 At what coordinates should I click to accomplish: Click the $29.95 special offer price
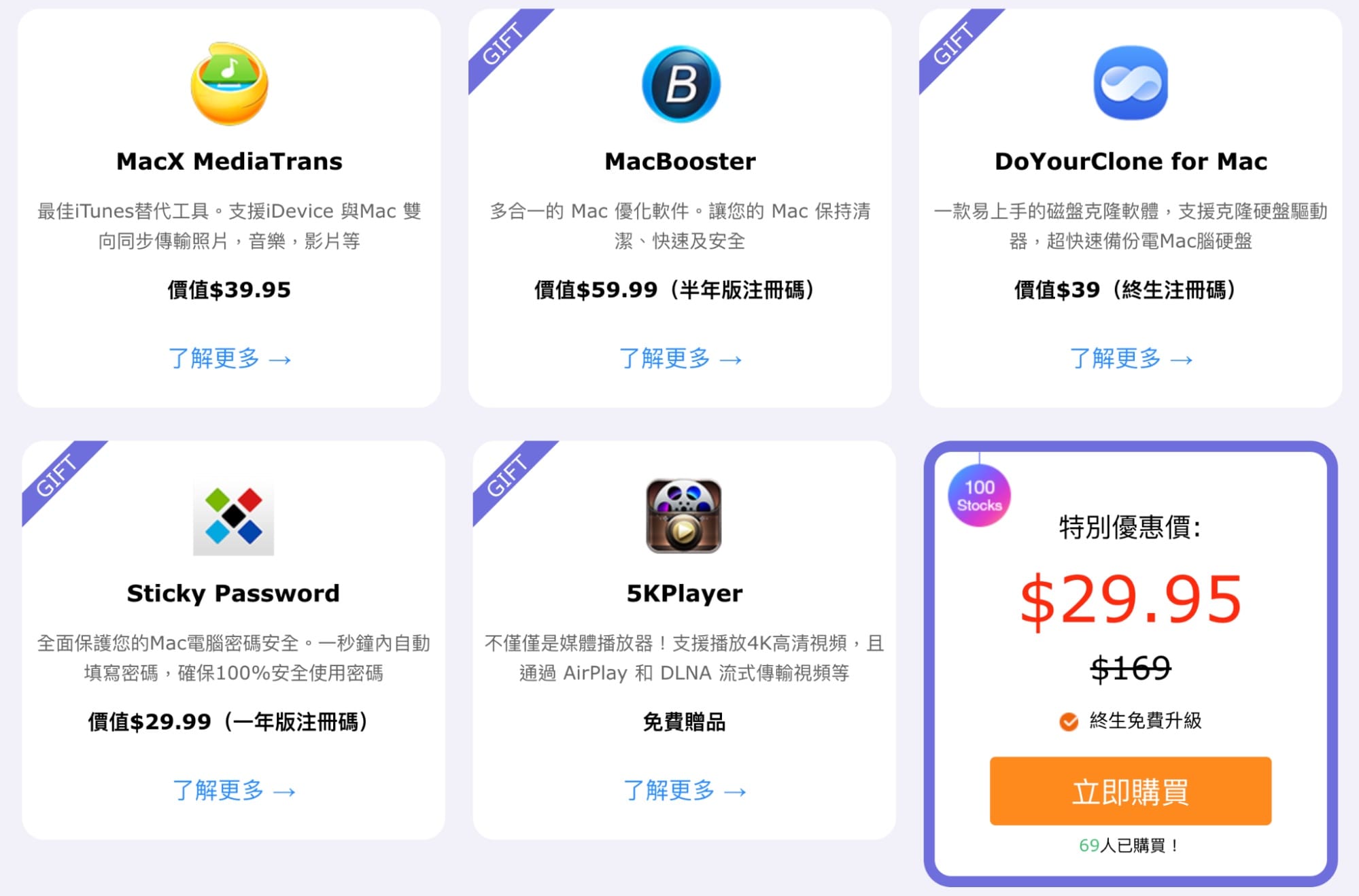click(x=1131, y=600)
